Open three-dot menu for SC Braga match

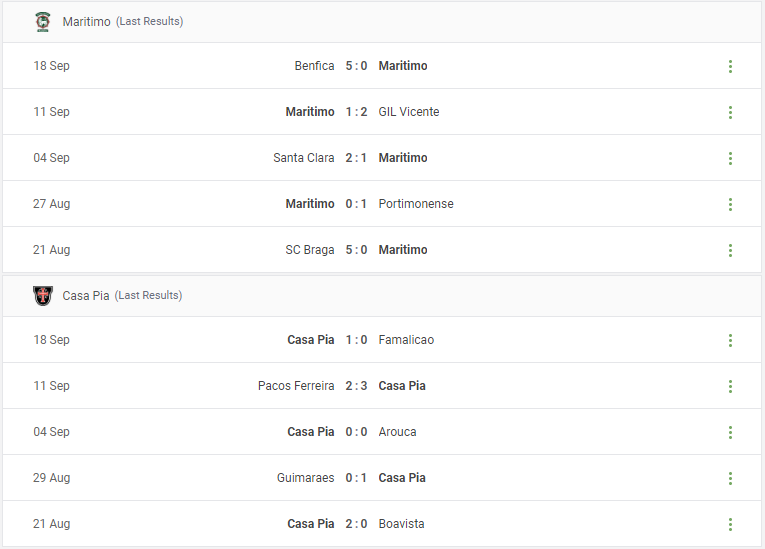click(730, 250)
